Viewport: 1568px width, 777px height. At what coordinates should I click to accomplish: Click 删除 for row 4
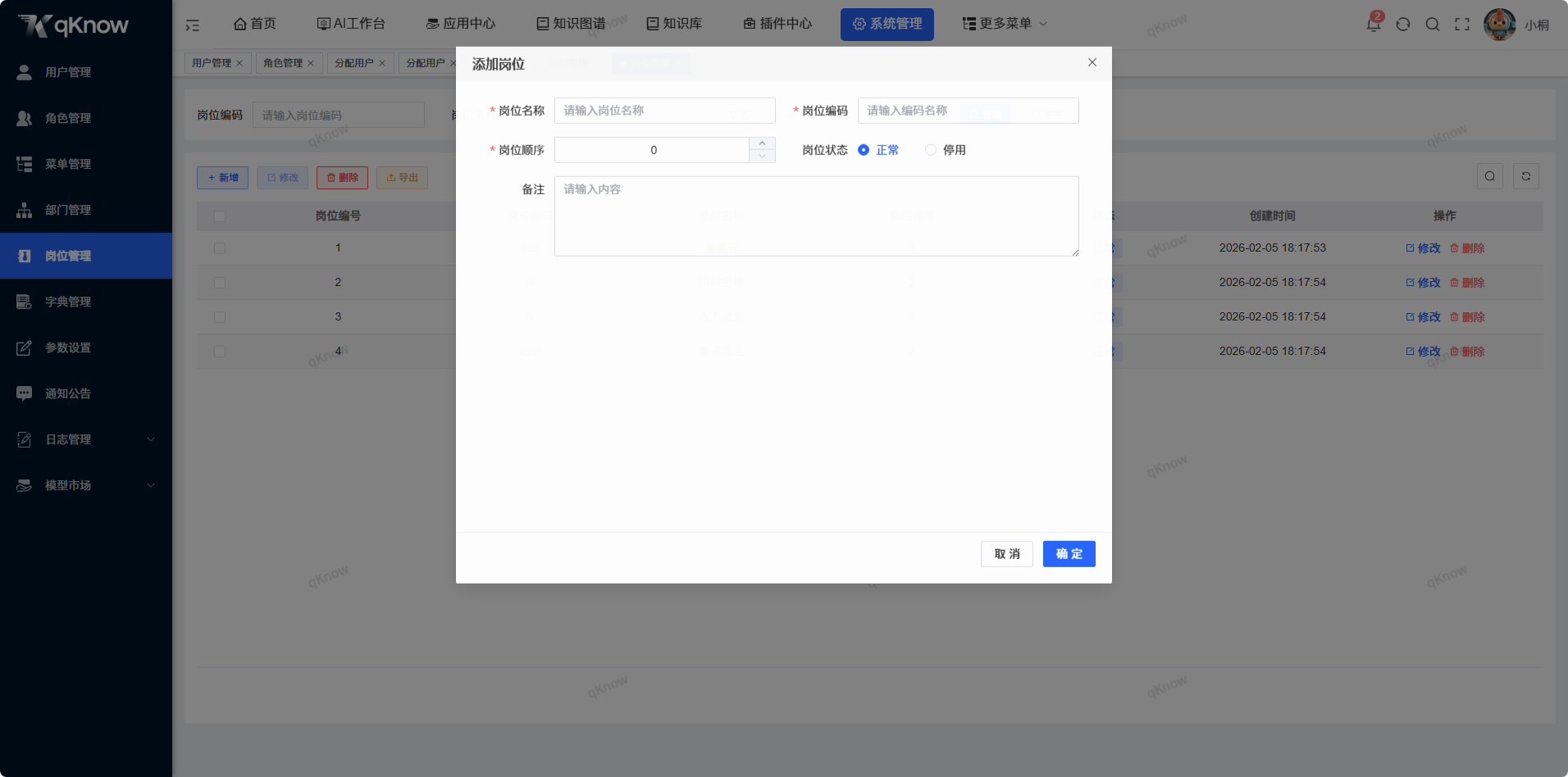pos(1467,352)
